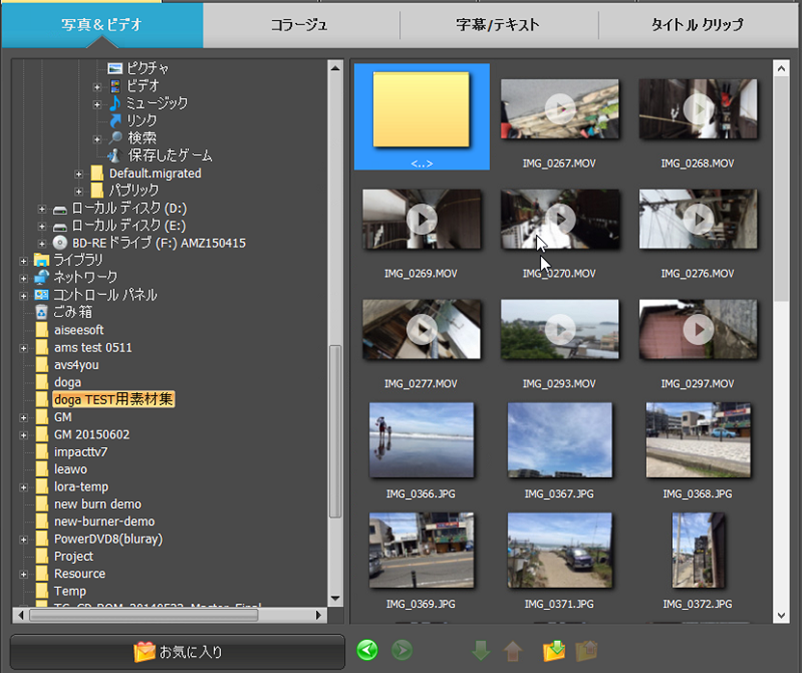Viewport: 802px width, 673px height.
Task: Click the orange upload arrow icon
Action: [x=513, y=650]
